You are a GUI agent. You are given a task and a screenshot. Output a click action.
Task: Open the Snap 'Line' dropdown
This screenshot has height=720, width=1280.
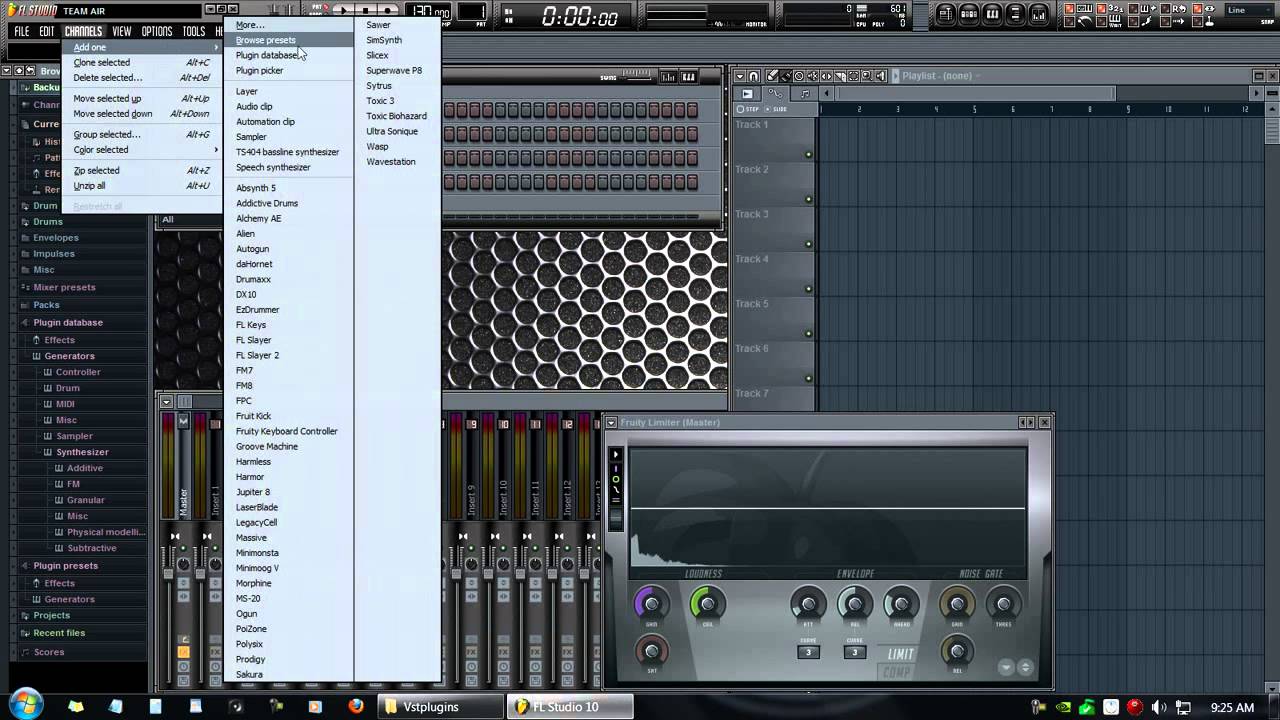coord(1248,10)
